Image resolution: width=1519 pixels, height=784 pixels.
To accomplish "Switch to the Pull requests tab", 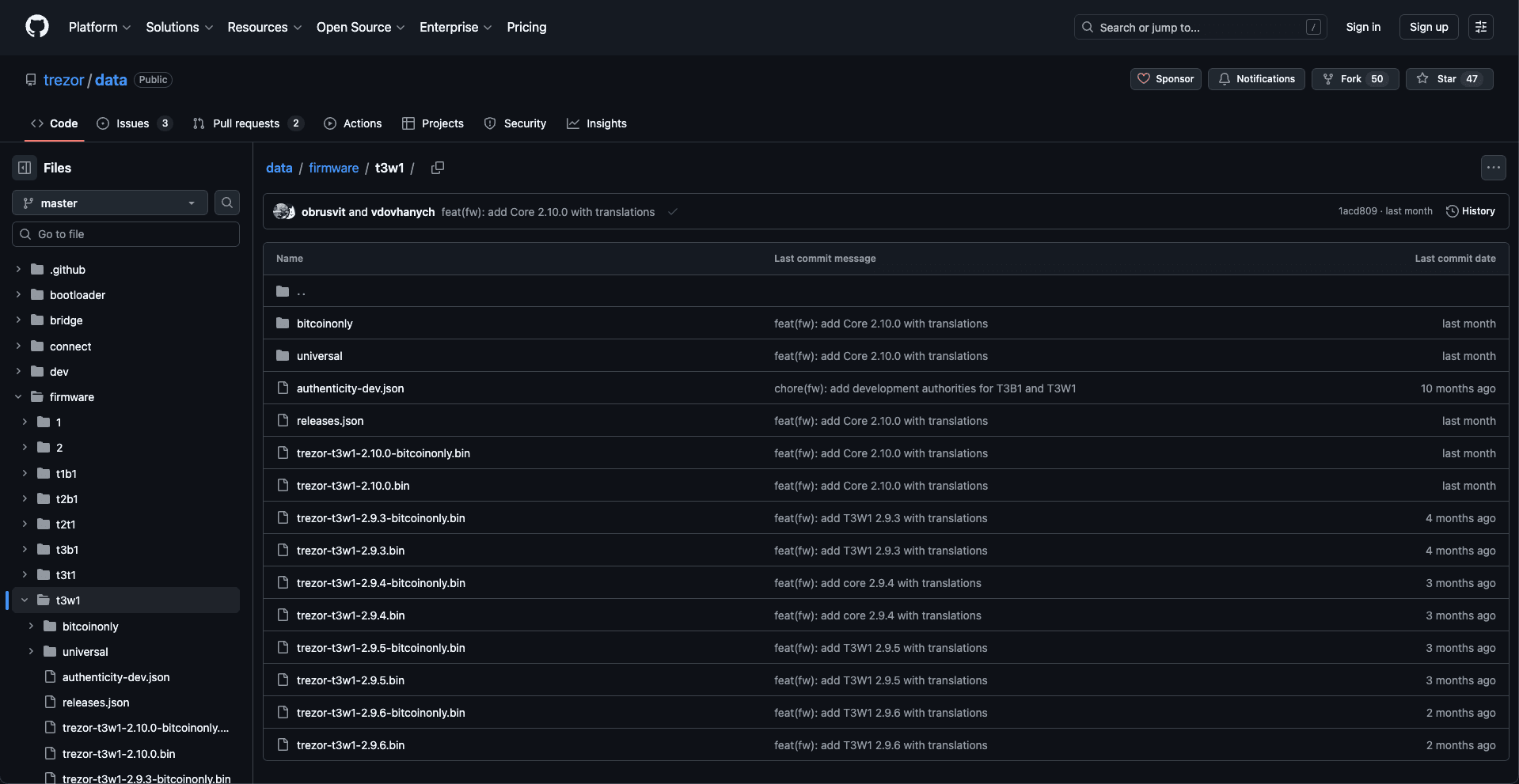I will [x=246, y=123].
